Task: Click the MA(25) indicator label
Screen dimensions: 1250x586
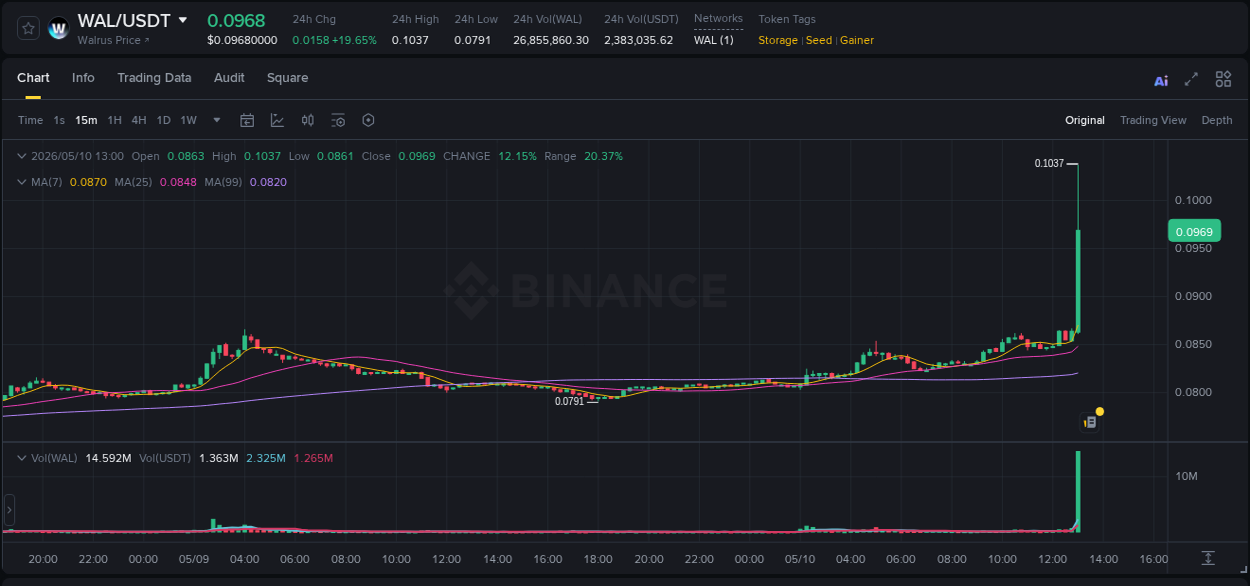Action: [133, 182]
